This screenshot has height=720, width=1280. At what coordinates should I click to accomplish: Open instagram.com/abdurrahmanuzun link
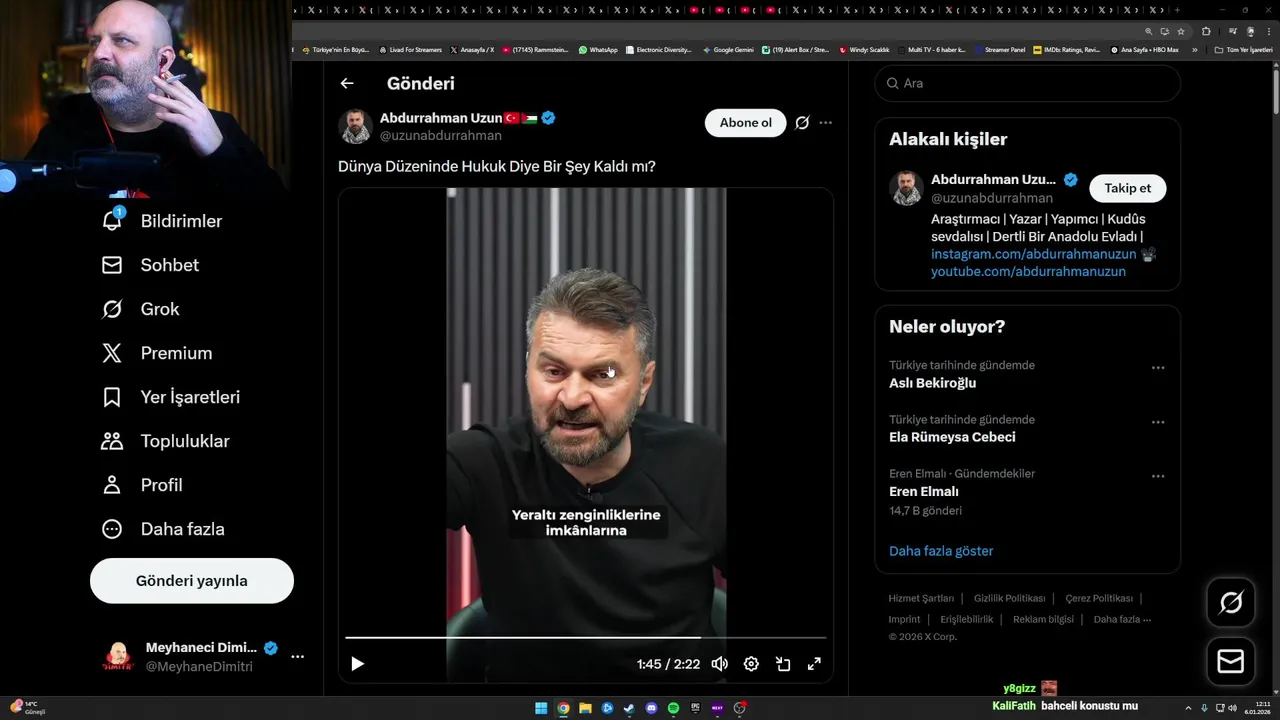pos(1034,254)
